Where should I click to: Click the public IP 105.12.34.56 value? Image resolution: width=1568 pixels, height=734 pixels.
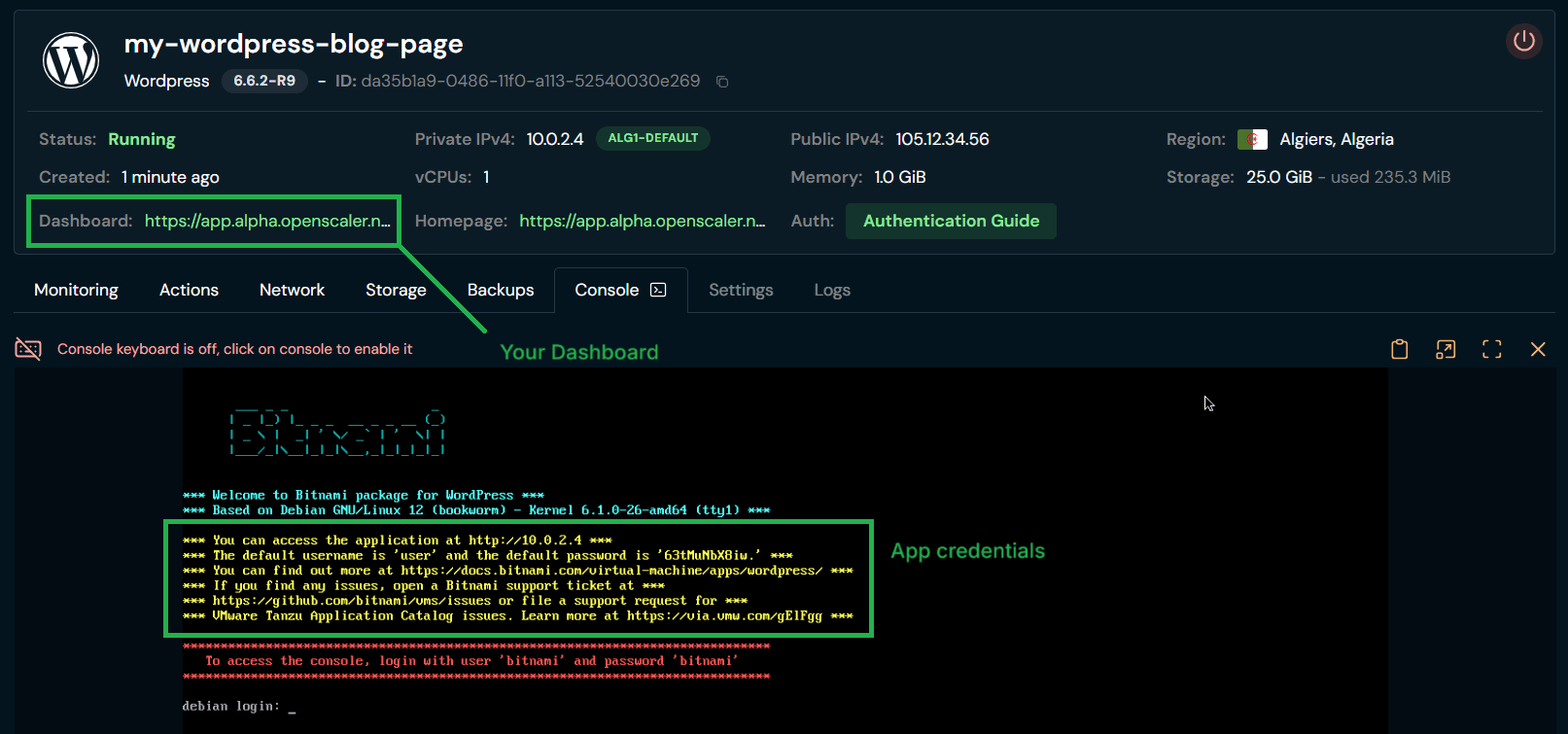pos(942,139)
